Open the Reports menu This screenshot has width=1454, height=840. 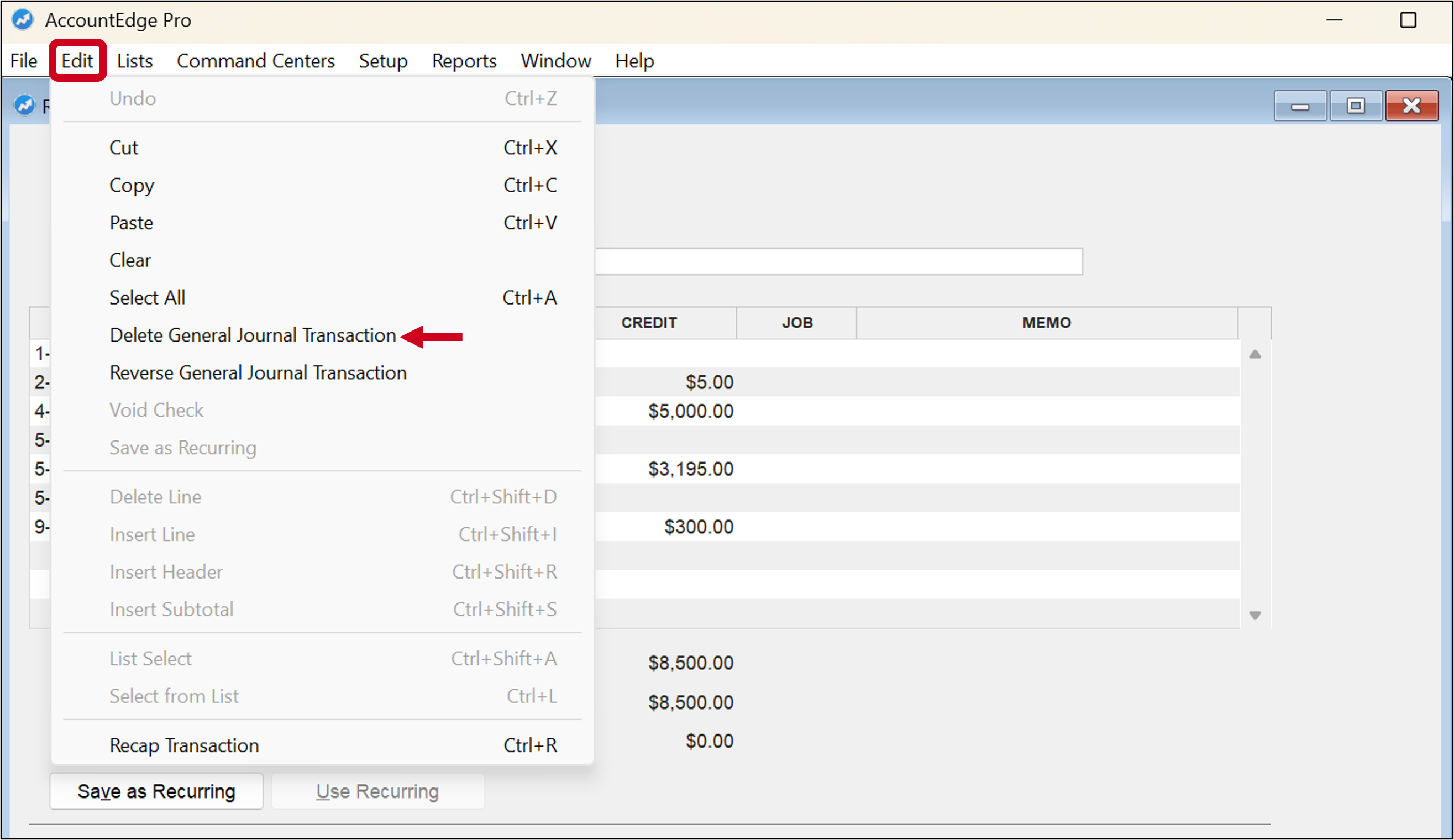(x=464, y=61)
